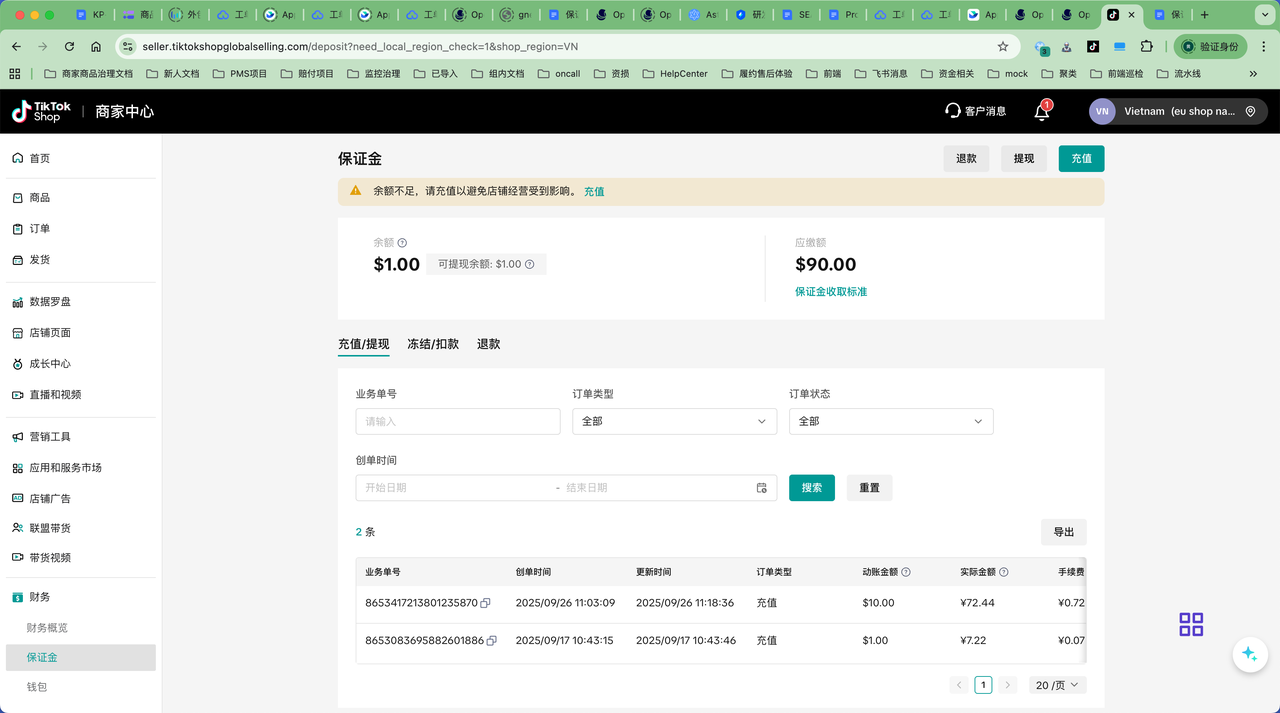
Task: Open the purple grid widget icon
Action: [x=1191, y=625]
